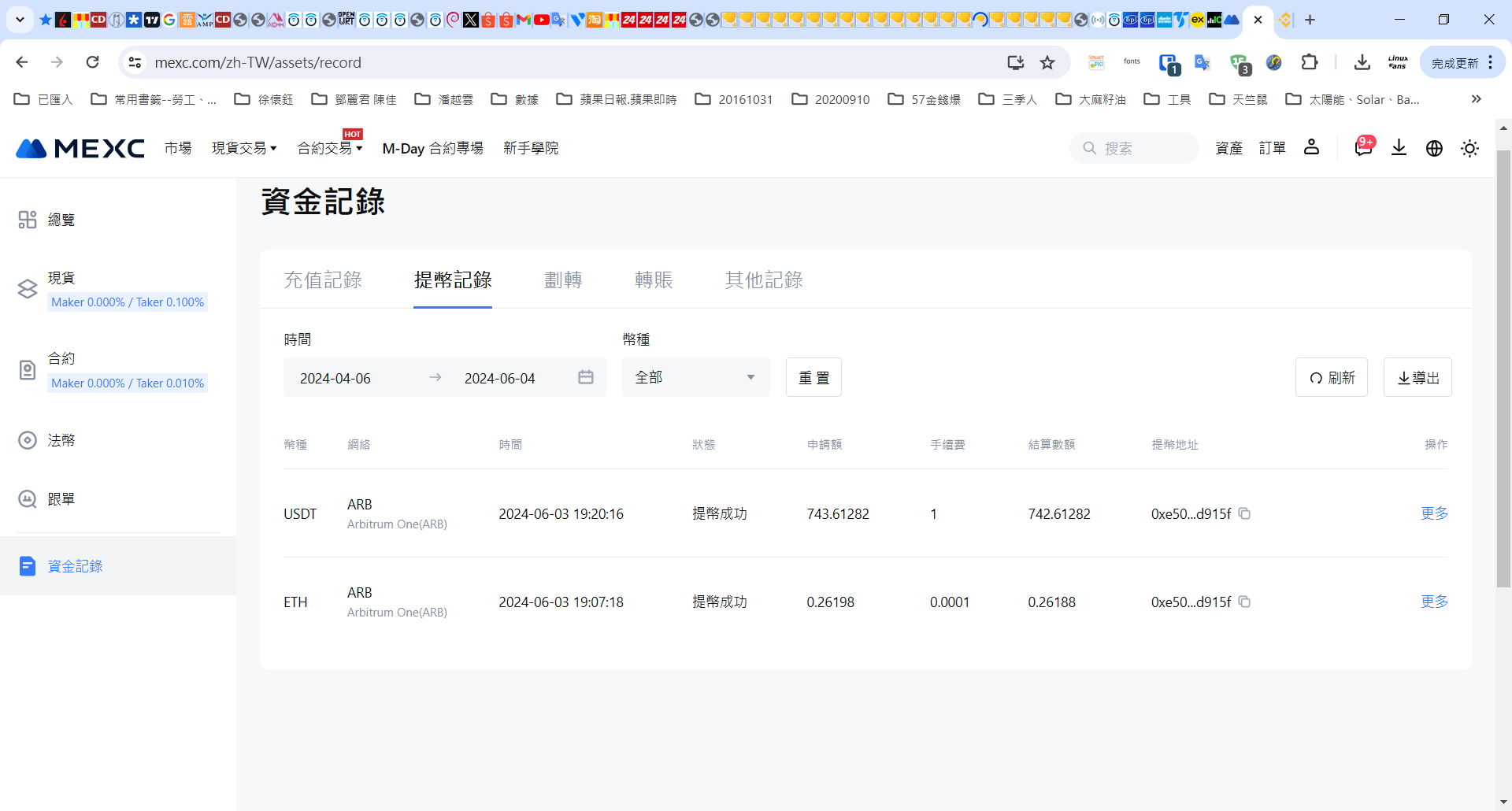Click the fund records (資金記錄) sidebar icon
This screenshot has height=811, width=1512.
click(x=28, y=566)
